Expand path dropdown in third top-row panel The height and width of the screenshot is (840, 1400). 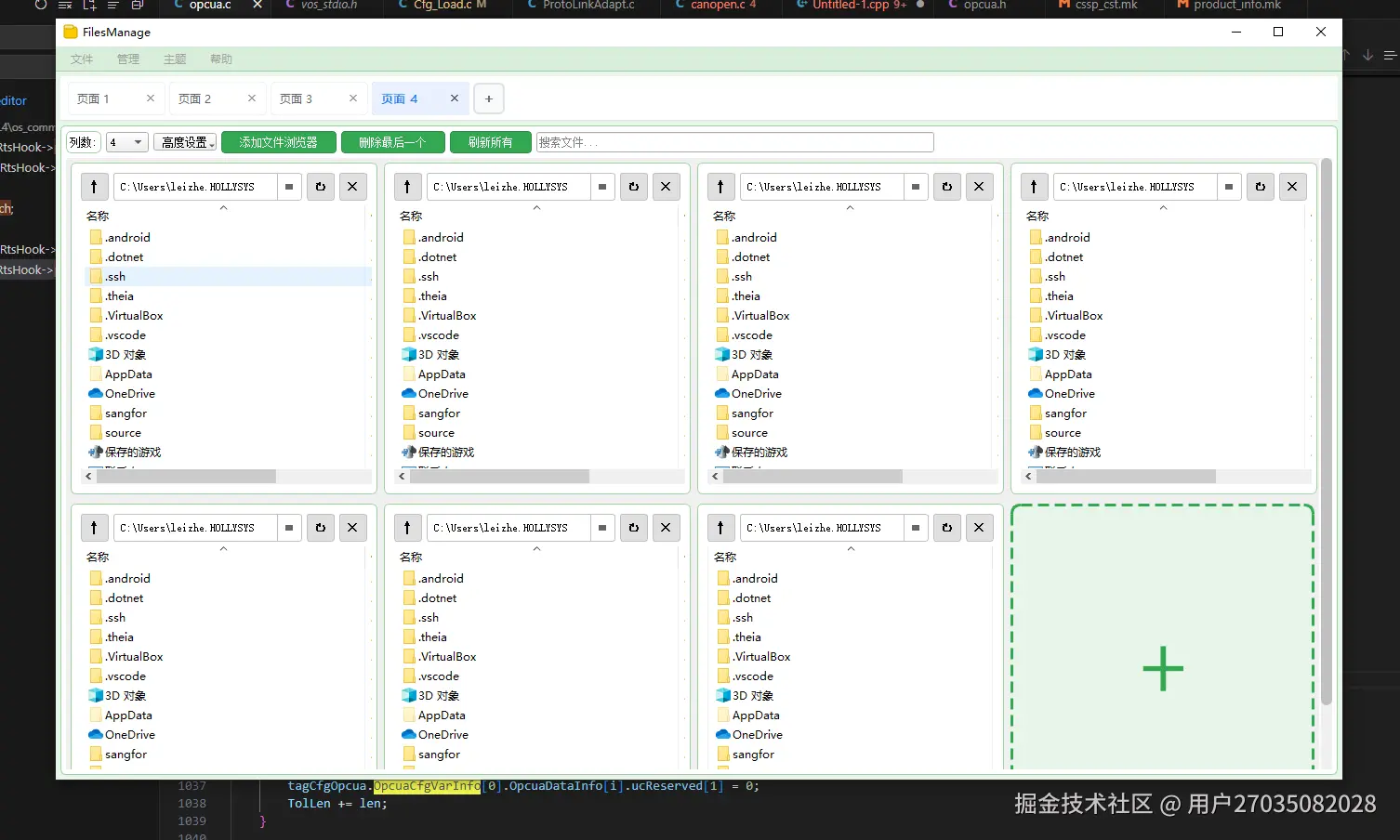point(916,187)
